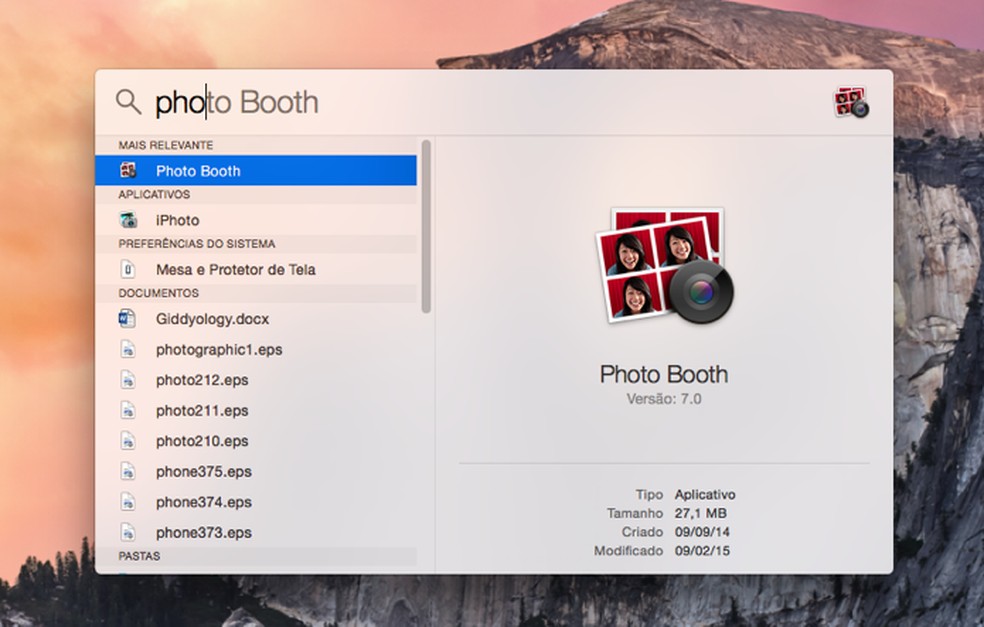Image resolution: width=984 pixels, height=627 pixels.
Task: Click the file icon beside photo210.eps
Action: (128, 441)
